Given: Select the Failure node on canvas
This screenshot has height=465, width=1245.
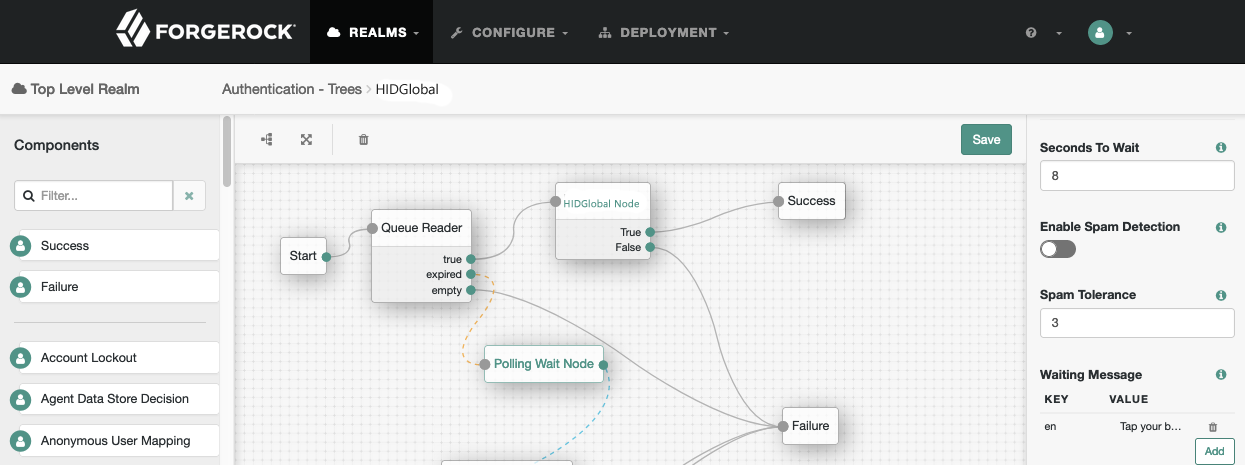Looking at the screenshot, I should [810, 426].
